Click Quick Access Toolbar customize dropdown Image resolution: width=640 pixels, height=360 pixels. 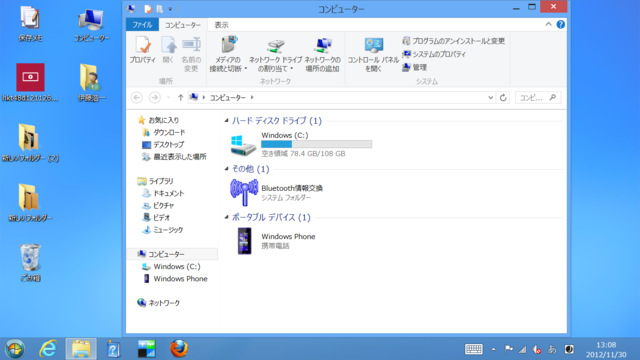click(170, 9)
